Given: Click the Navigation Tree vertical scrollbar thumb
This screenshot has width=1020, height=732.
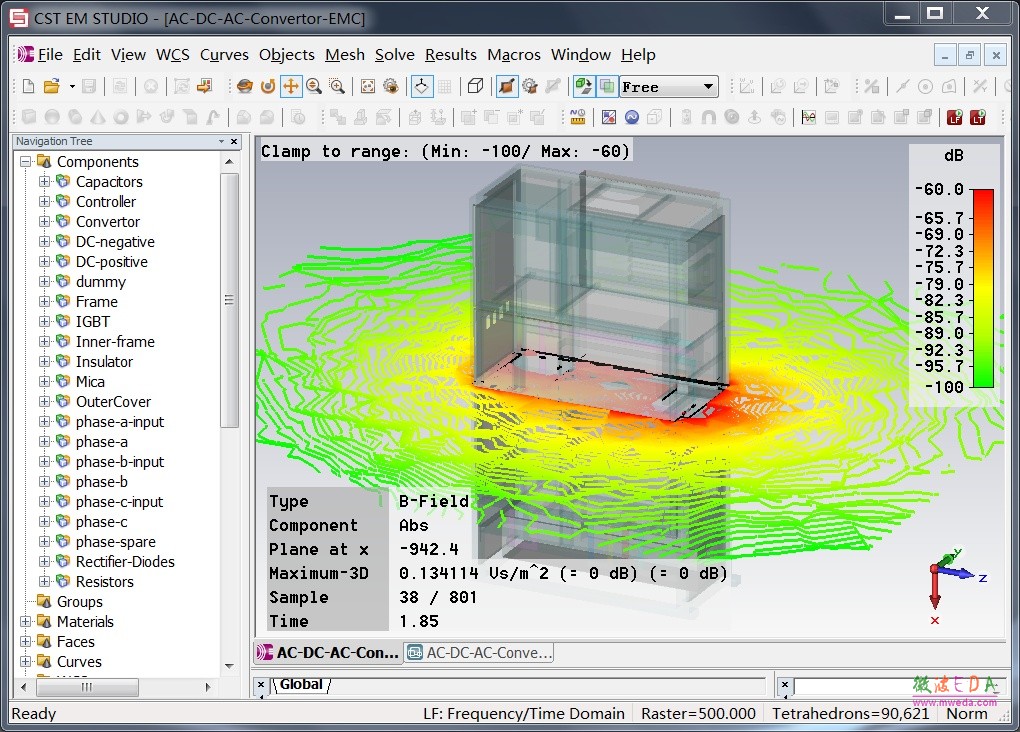Looking at the screenshot, I should [229, 300].
